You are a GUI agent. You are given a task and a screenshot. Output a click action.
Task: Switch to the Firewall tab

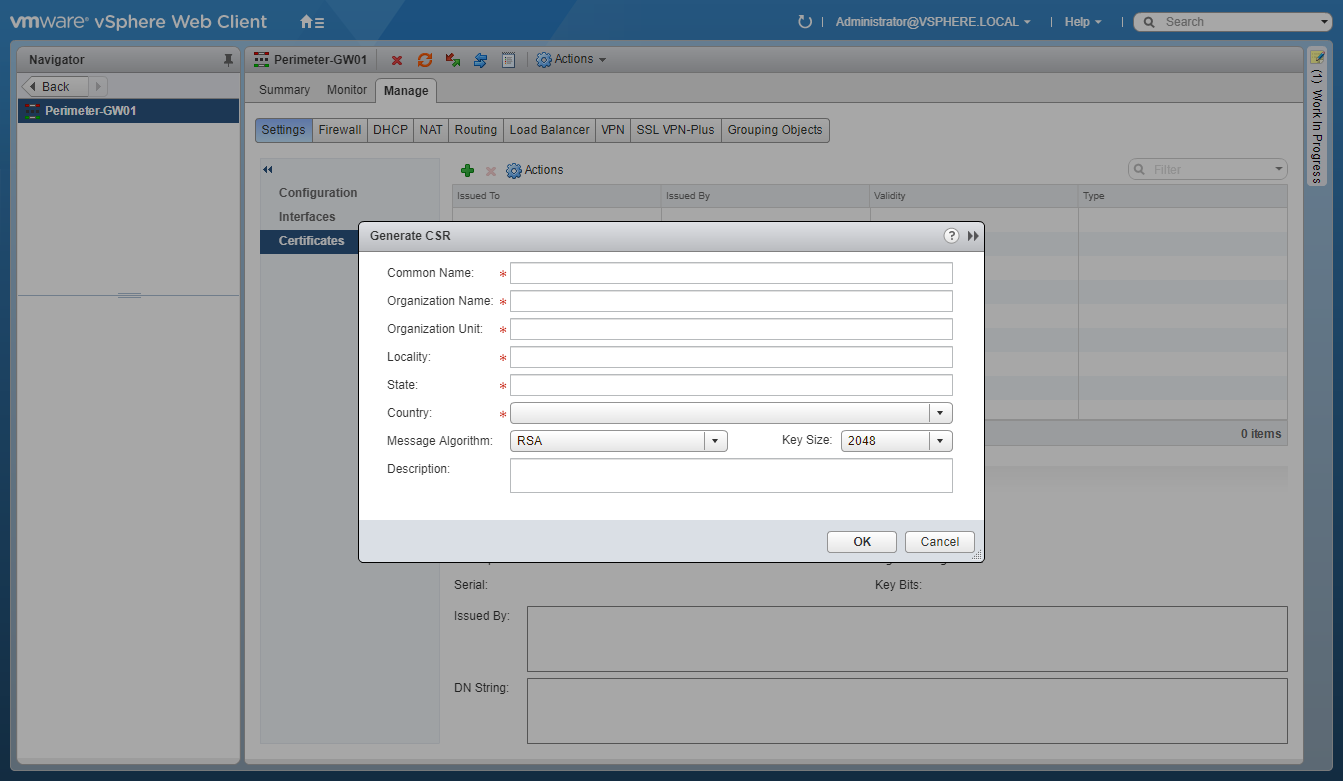pos(339,130)
